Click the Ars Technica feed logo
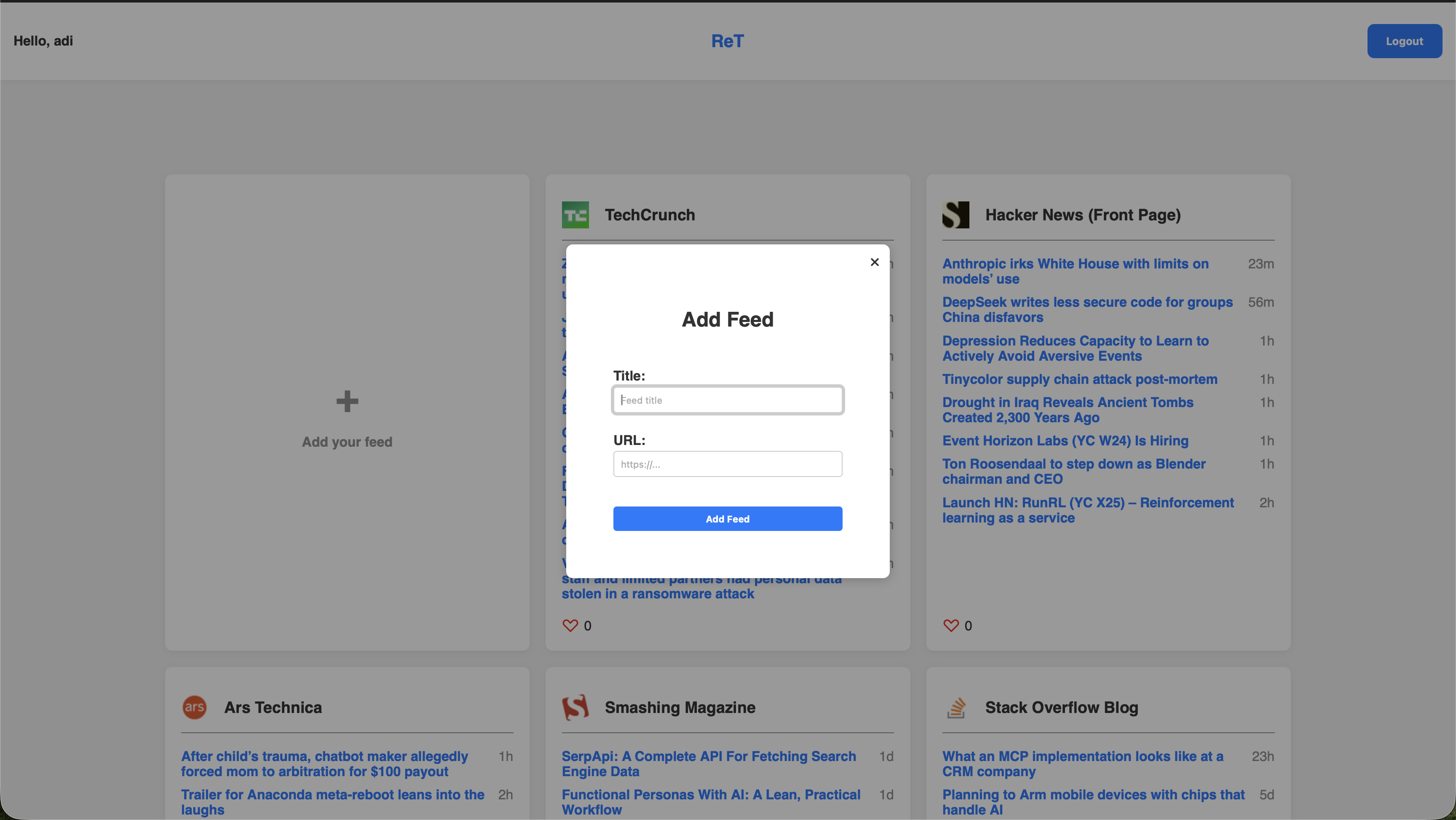The width and height of the screenshot is (1456, 820). 195,707
